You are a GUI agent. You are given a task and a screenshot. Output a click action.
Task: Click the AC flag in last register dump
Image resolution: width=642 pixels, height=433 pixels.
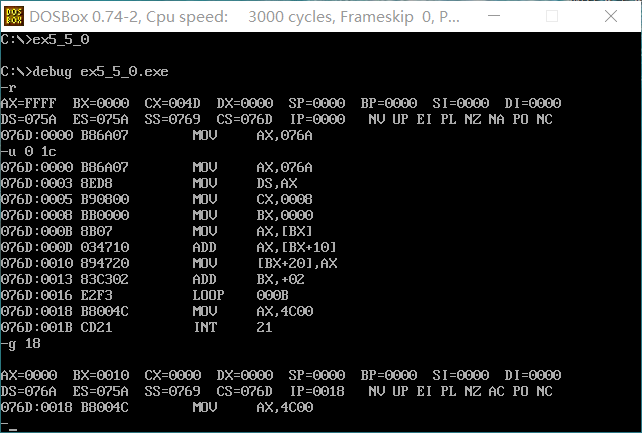496,391
